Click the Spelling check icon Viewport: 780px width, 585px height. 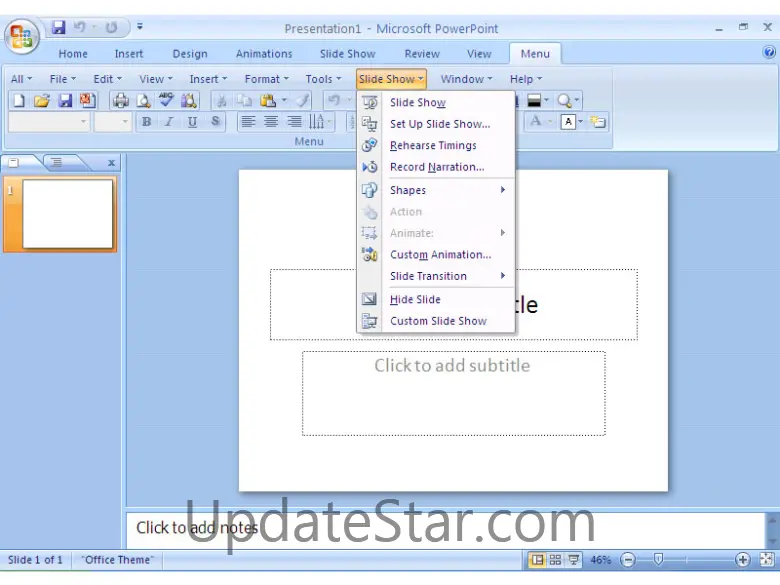click(x=166, y=100)
